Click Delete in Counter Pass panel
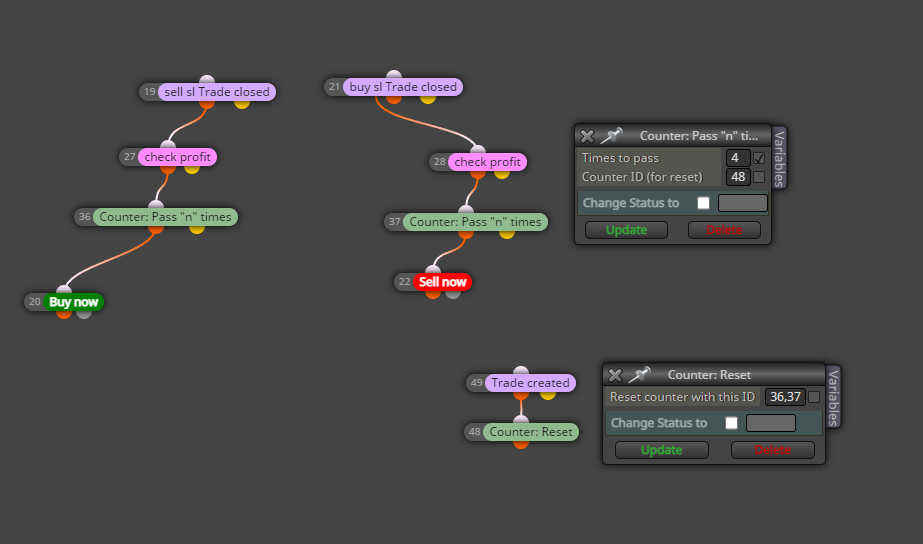The width and height of the screenshot is (923, 544). [x=724, y=230]
